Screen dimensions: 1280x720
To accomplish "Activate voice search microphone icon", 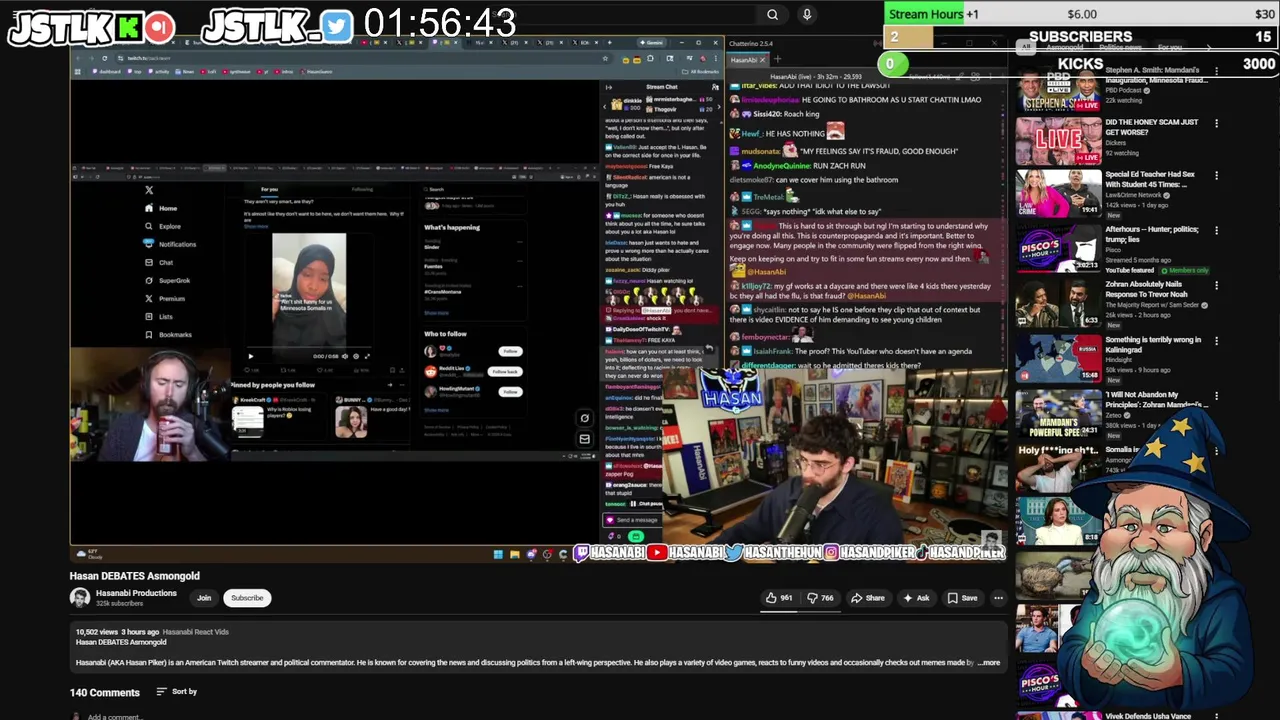I will click(807, 15).
